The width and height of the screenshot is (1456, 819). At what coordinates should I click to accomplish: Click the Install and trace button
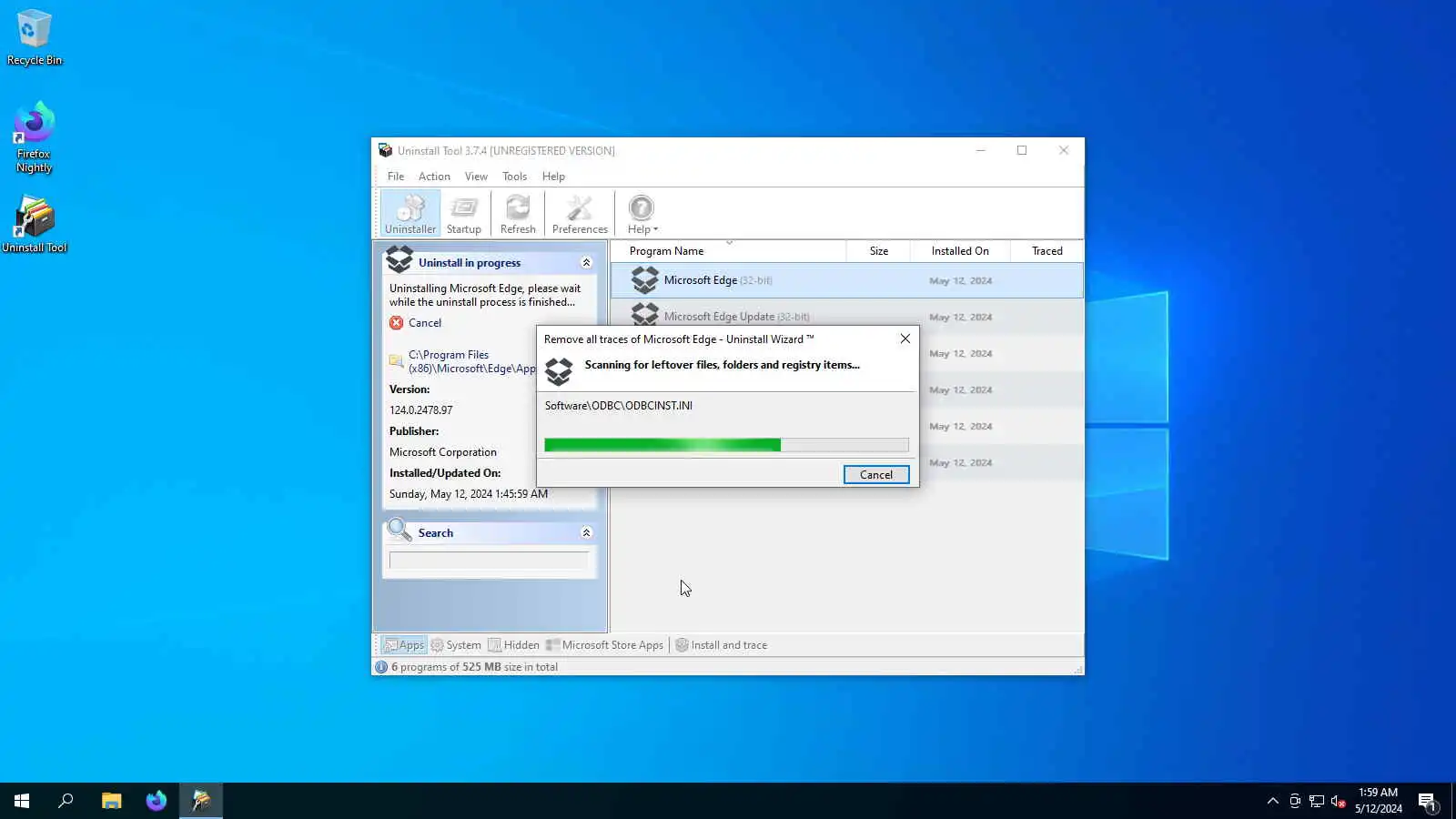(722, 645)
